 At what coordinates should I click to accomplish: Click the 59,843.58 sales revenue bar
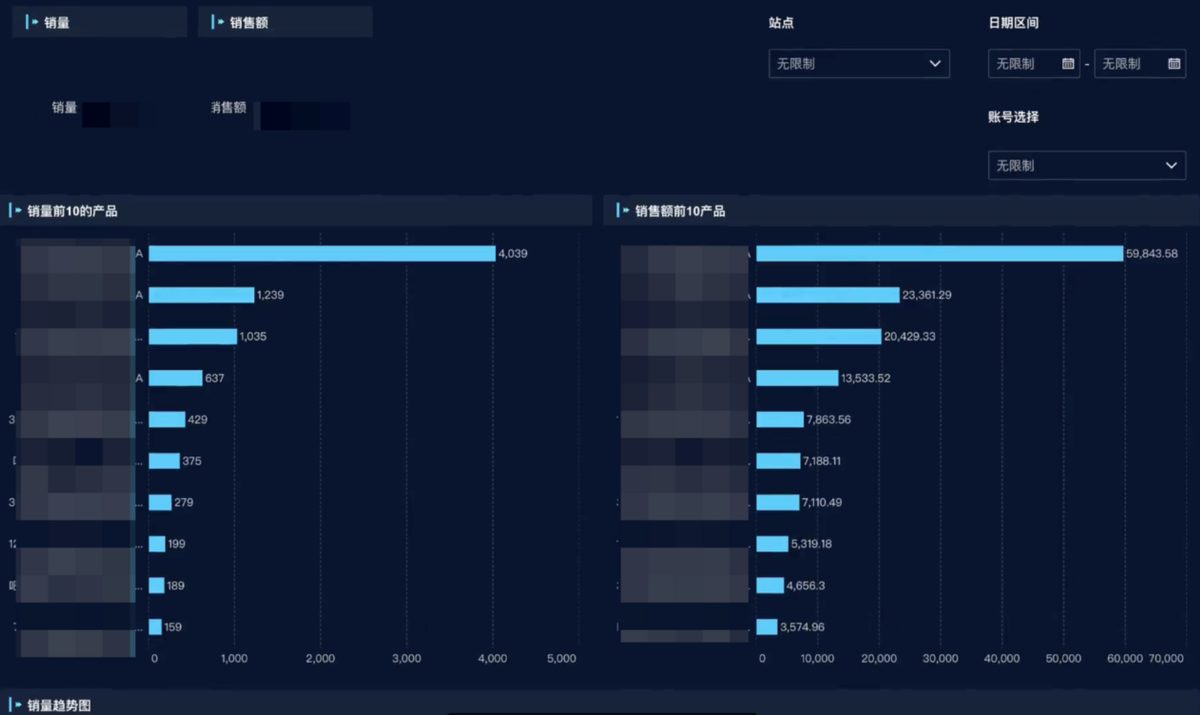tap(939, 254)
